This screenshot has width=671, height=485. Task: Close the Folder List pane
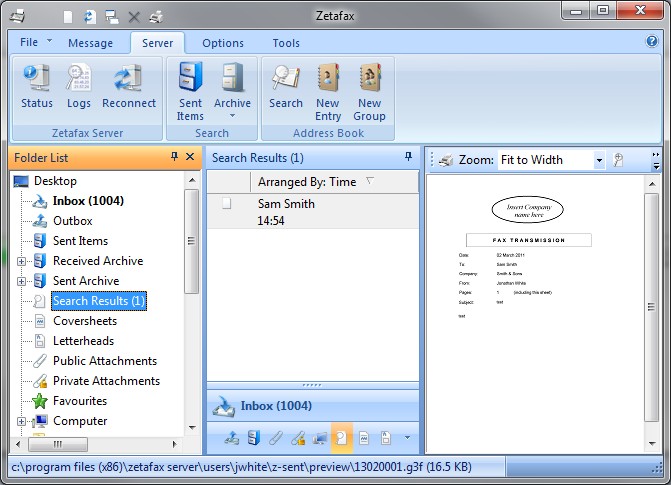click(x=190, y=157)
